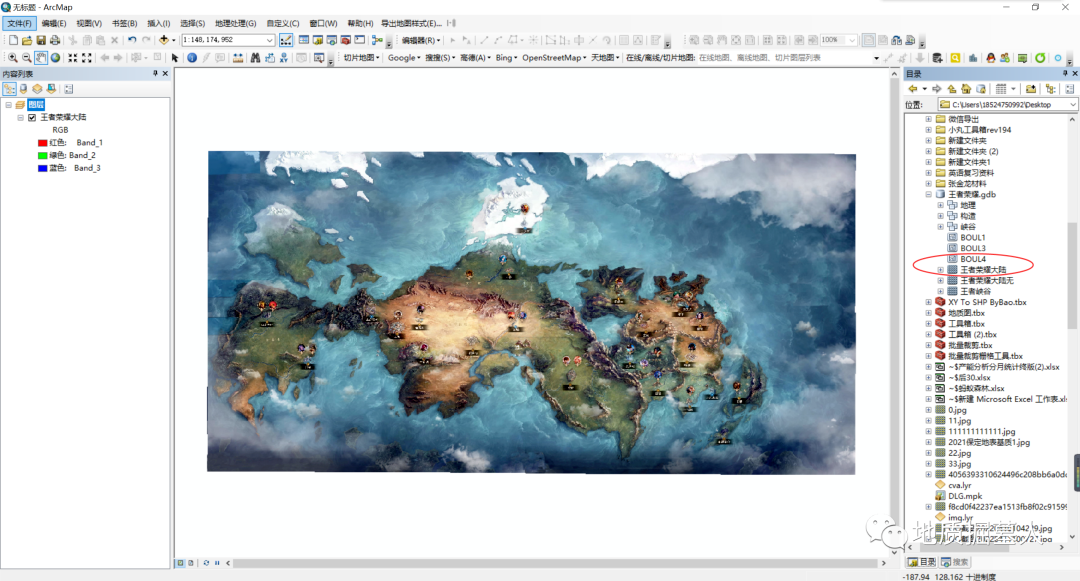Go up one level in Catalog
Image resolution: width=1080 pixels, height=581 pixels.
pyautogui.click(x=952, y=89)
